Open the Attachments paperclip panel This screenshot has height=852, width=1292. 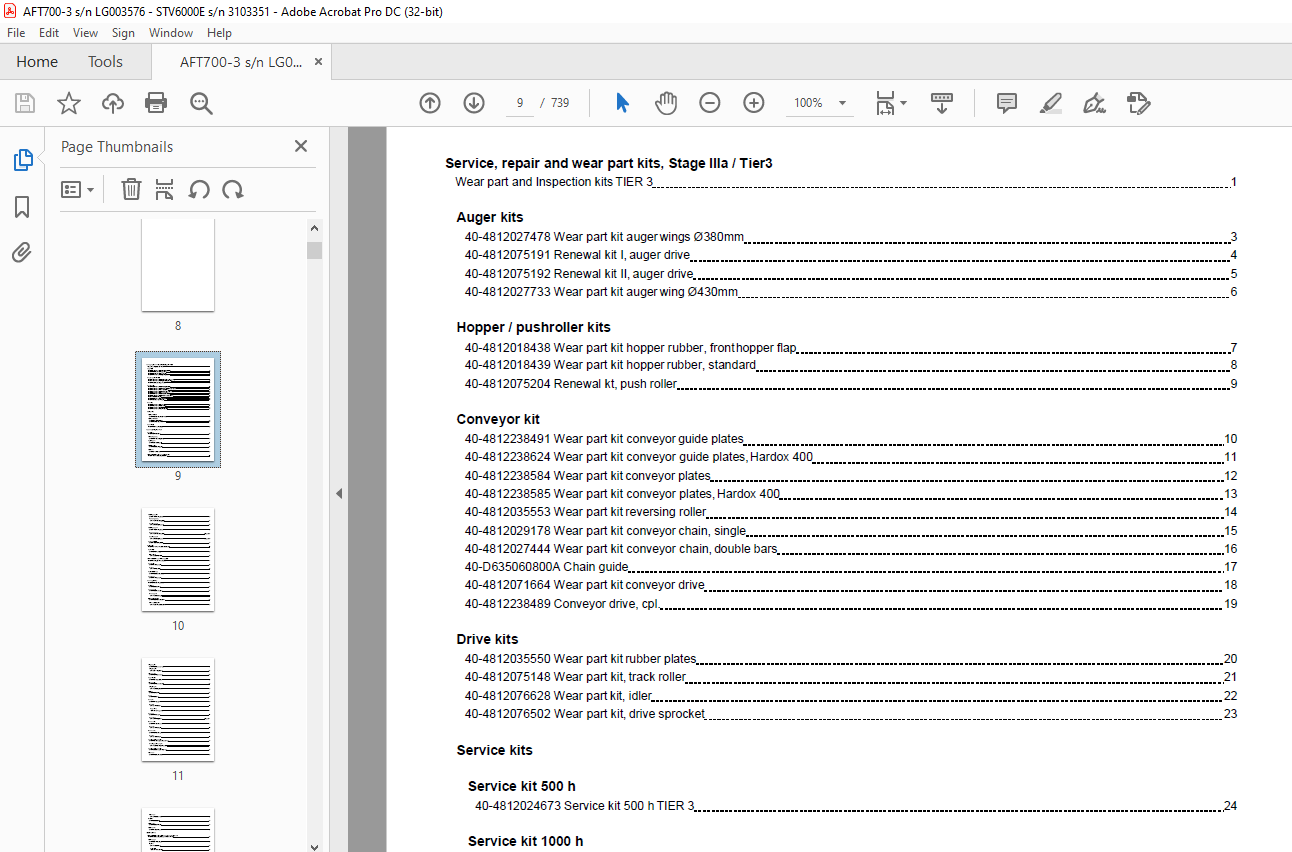[x=22, y=253]
